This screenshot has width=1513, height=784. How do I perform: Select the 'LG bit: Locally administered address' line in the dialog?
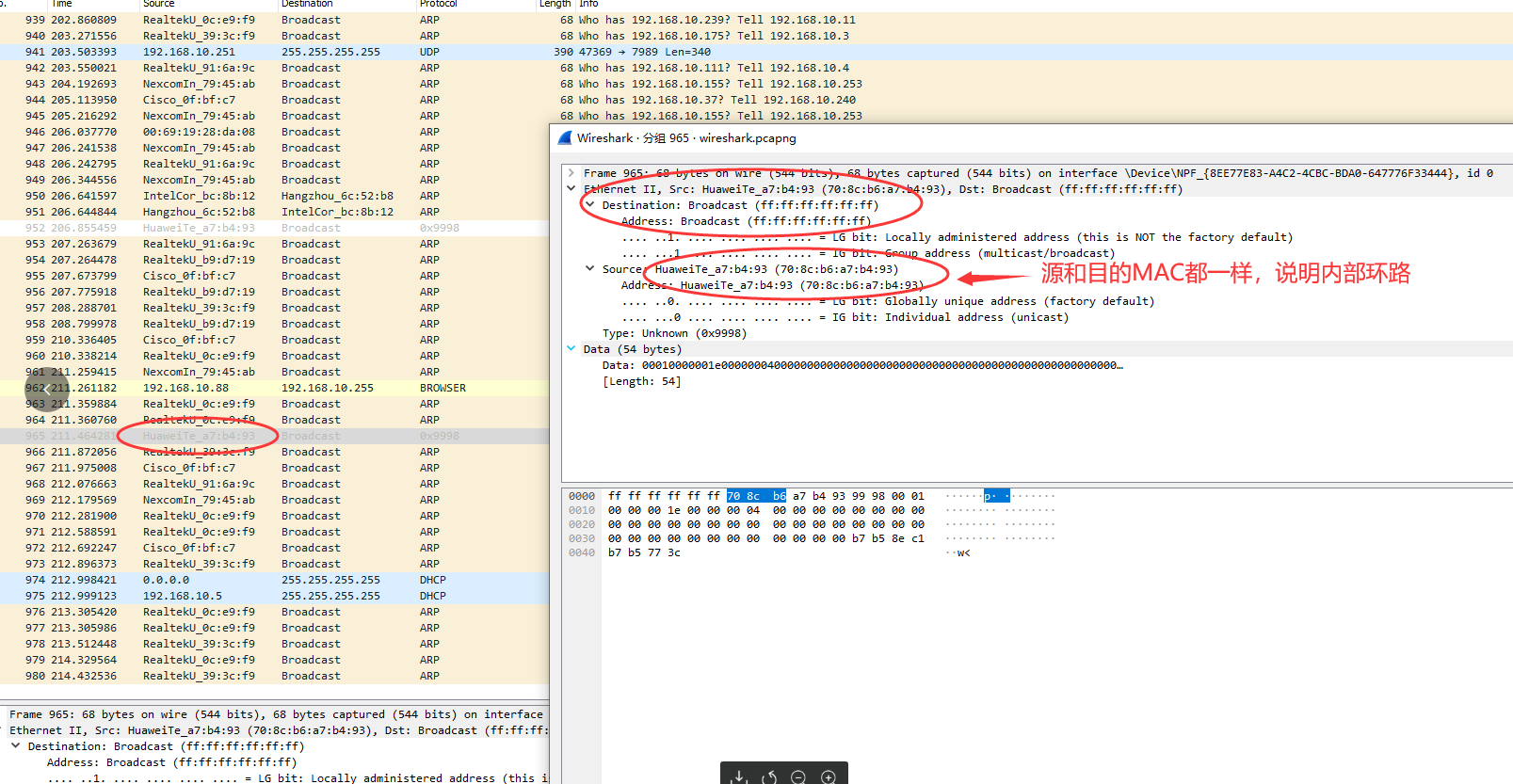pyautogui.click(x=958, y=237)
